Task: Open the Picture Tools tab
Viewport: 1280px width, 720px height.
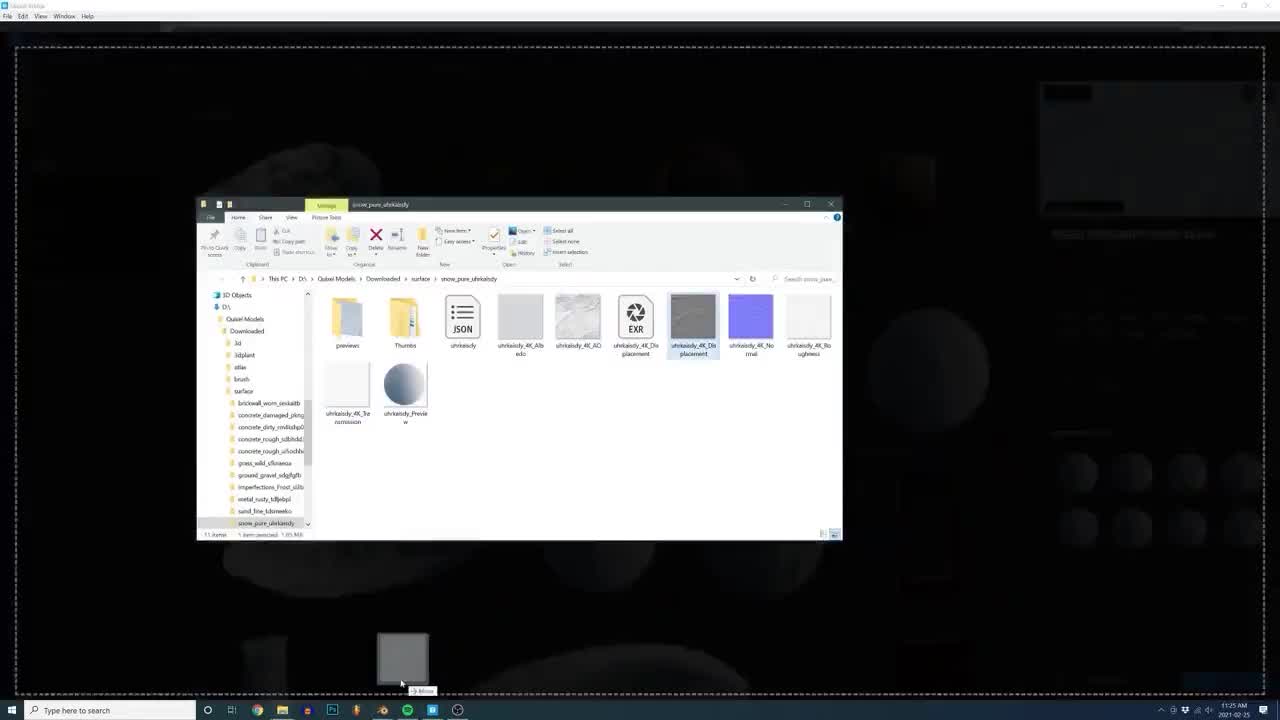Action: [326, 217]
